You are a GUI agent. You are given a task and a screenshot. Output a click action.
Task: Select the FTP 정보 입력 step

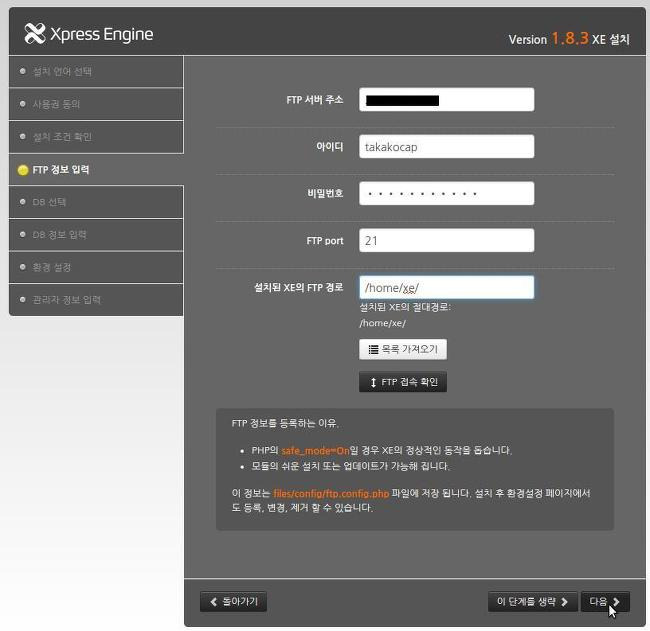96,170
